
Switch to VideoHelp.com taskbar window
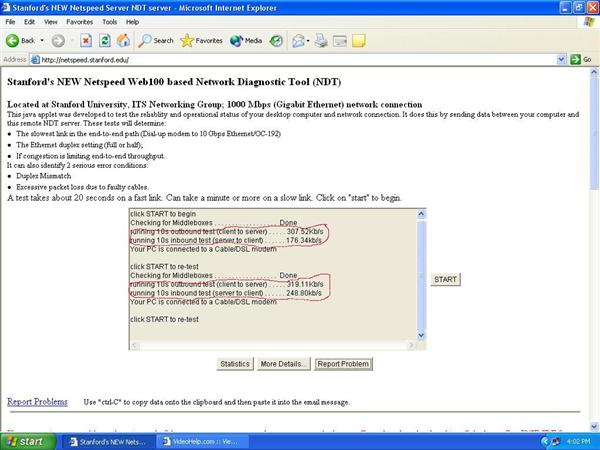[201, 442]
